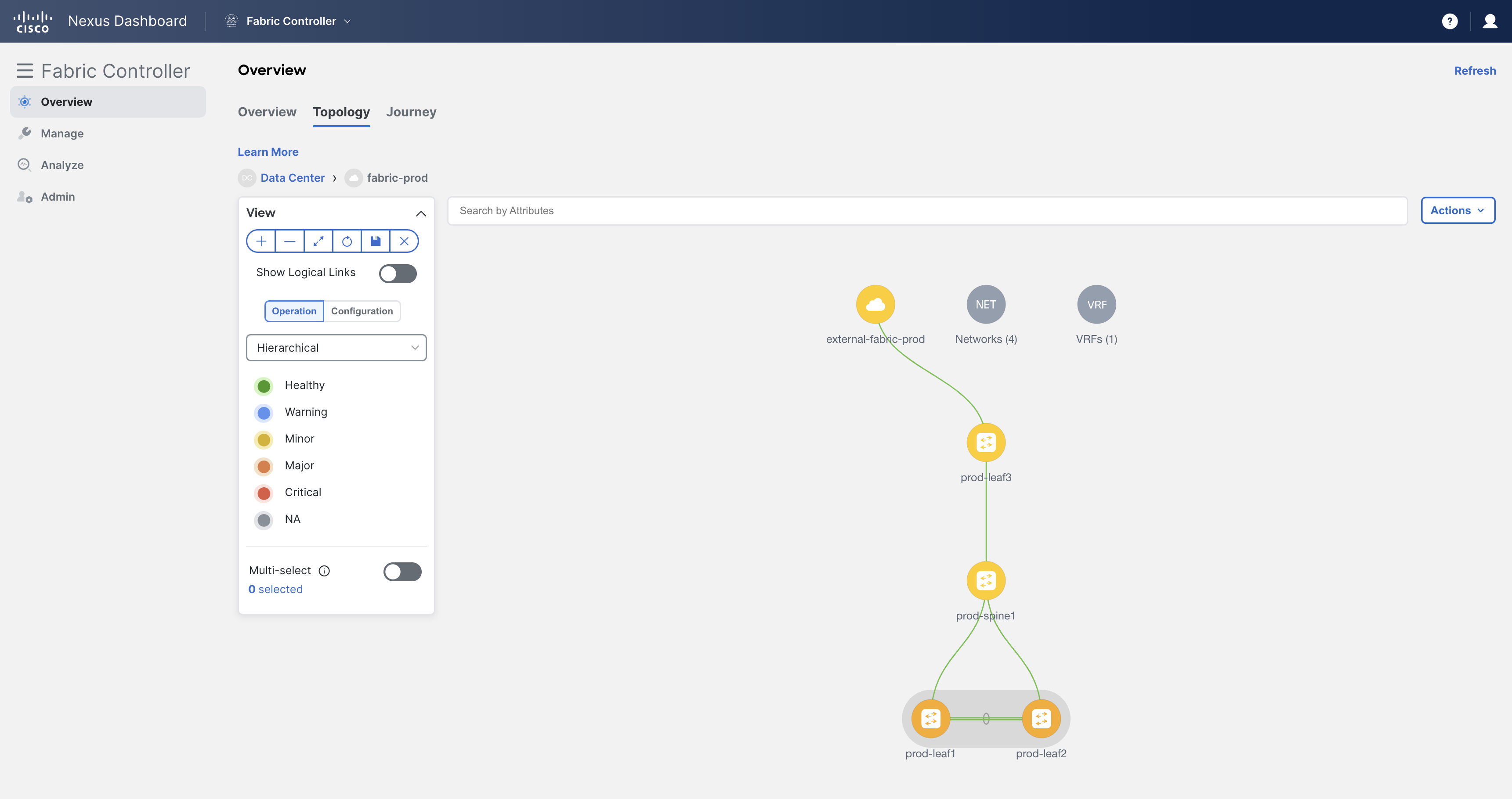Click the 0 selected link

[275, 589]
